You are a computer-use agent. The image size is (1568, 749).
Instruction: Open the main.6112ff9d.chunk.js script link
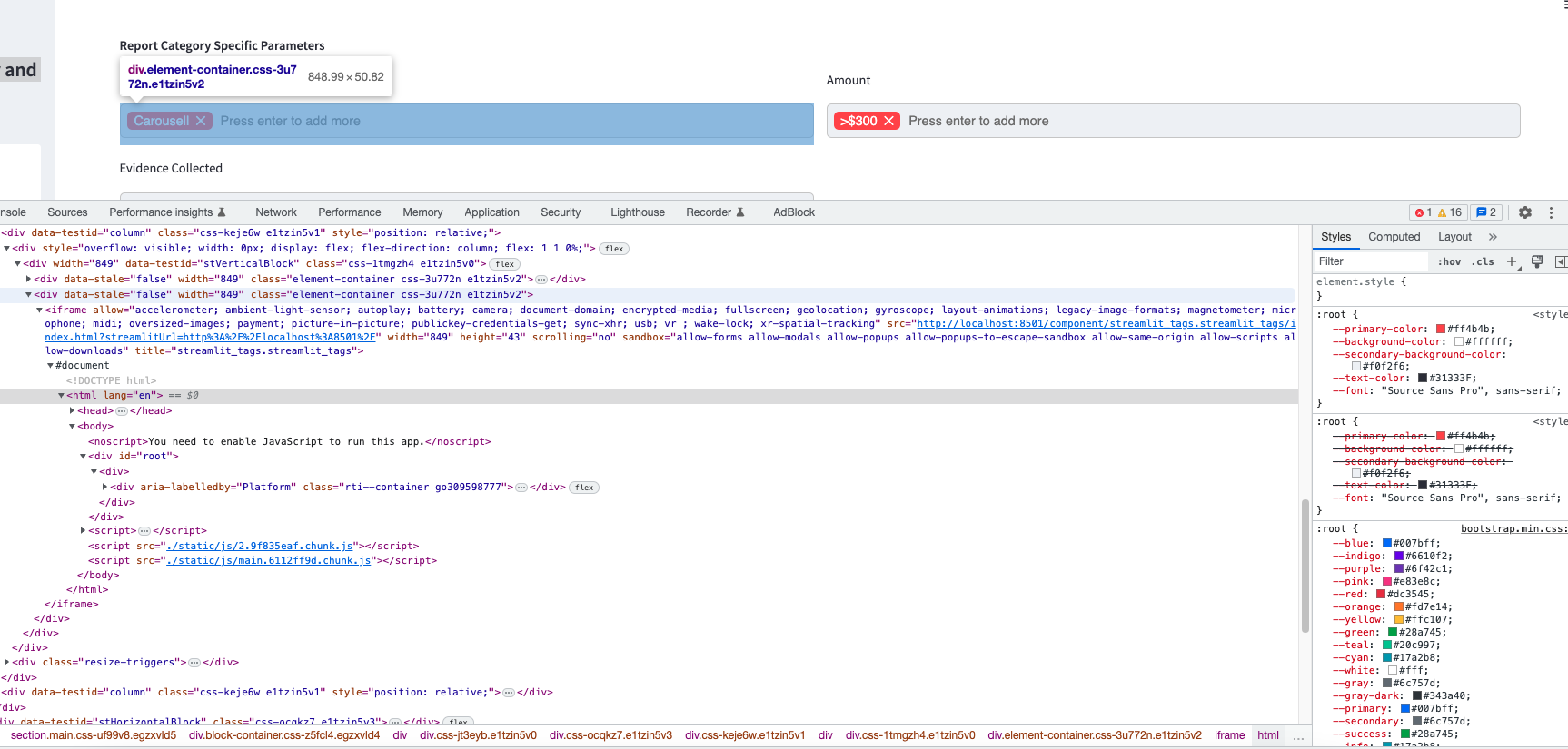(x=269, y=561)
